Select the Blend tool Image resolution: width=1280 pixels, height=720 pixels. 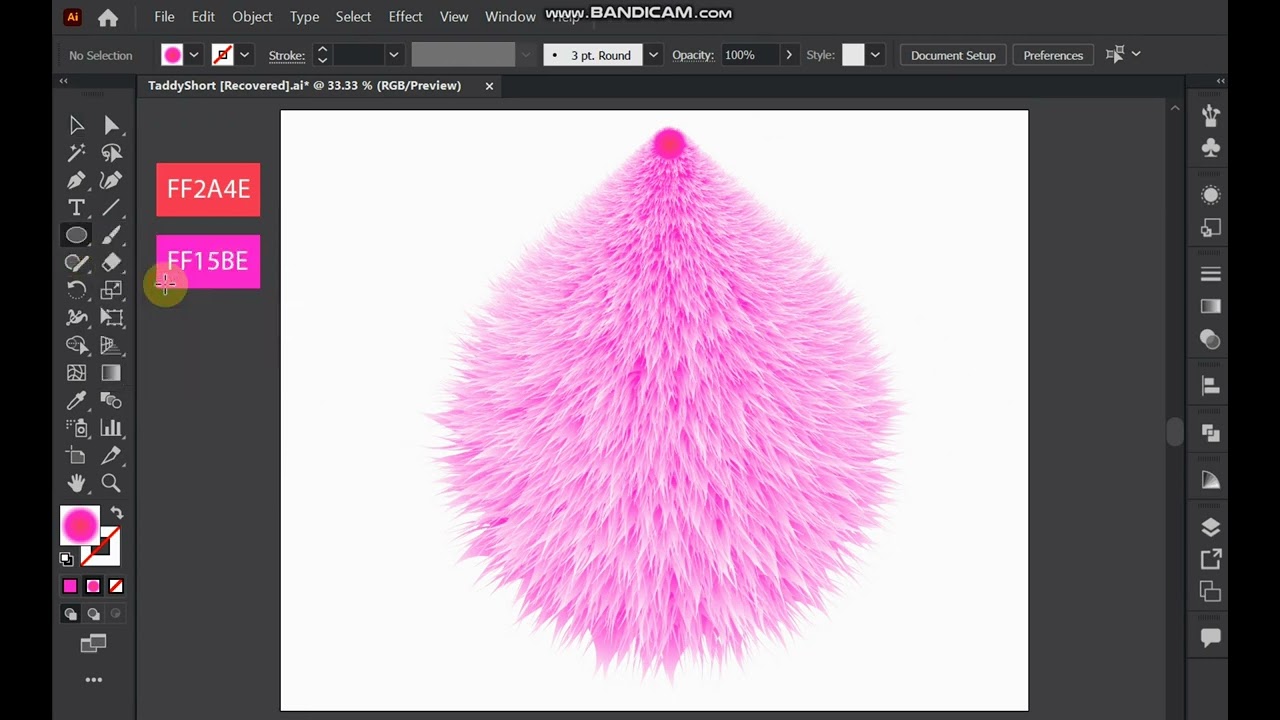(111, 401)
